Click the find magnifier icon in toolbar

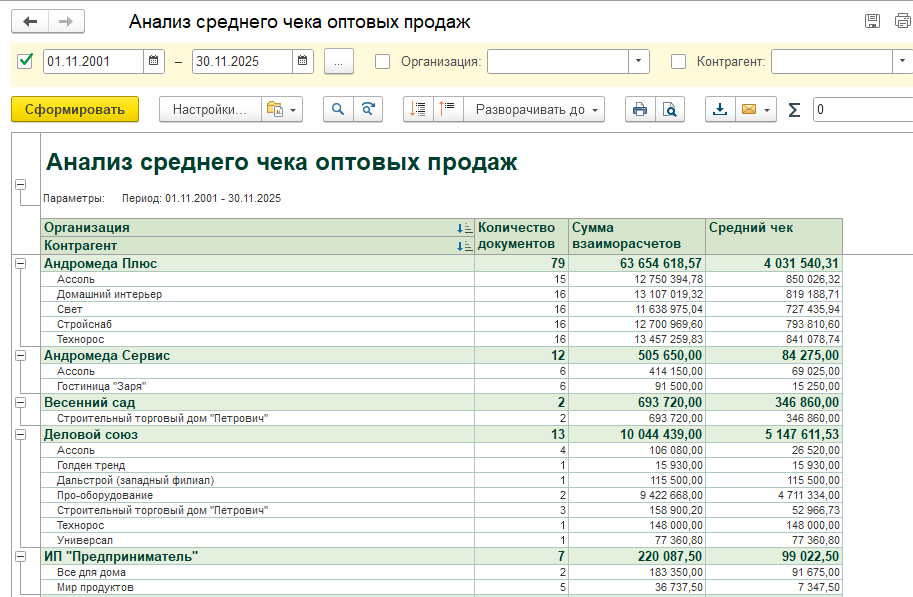point(339,109)
